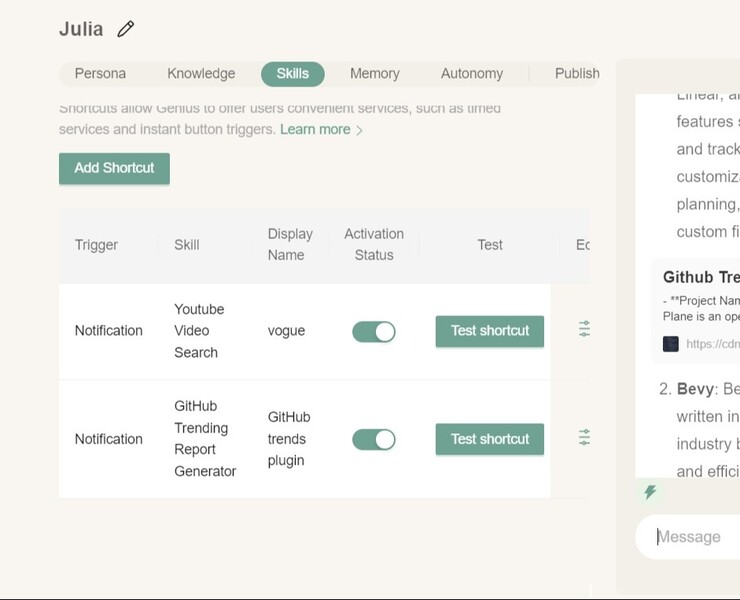Image resolution: width=740 pixels, height=600 pixels.
Task: Test the GitHub Trending Report Generator shortcut
Action: (490, 439)
